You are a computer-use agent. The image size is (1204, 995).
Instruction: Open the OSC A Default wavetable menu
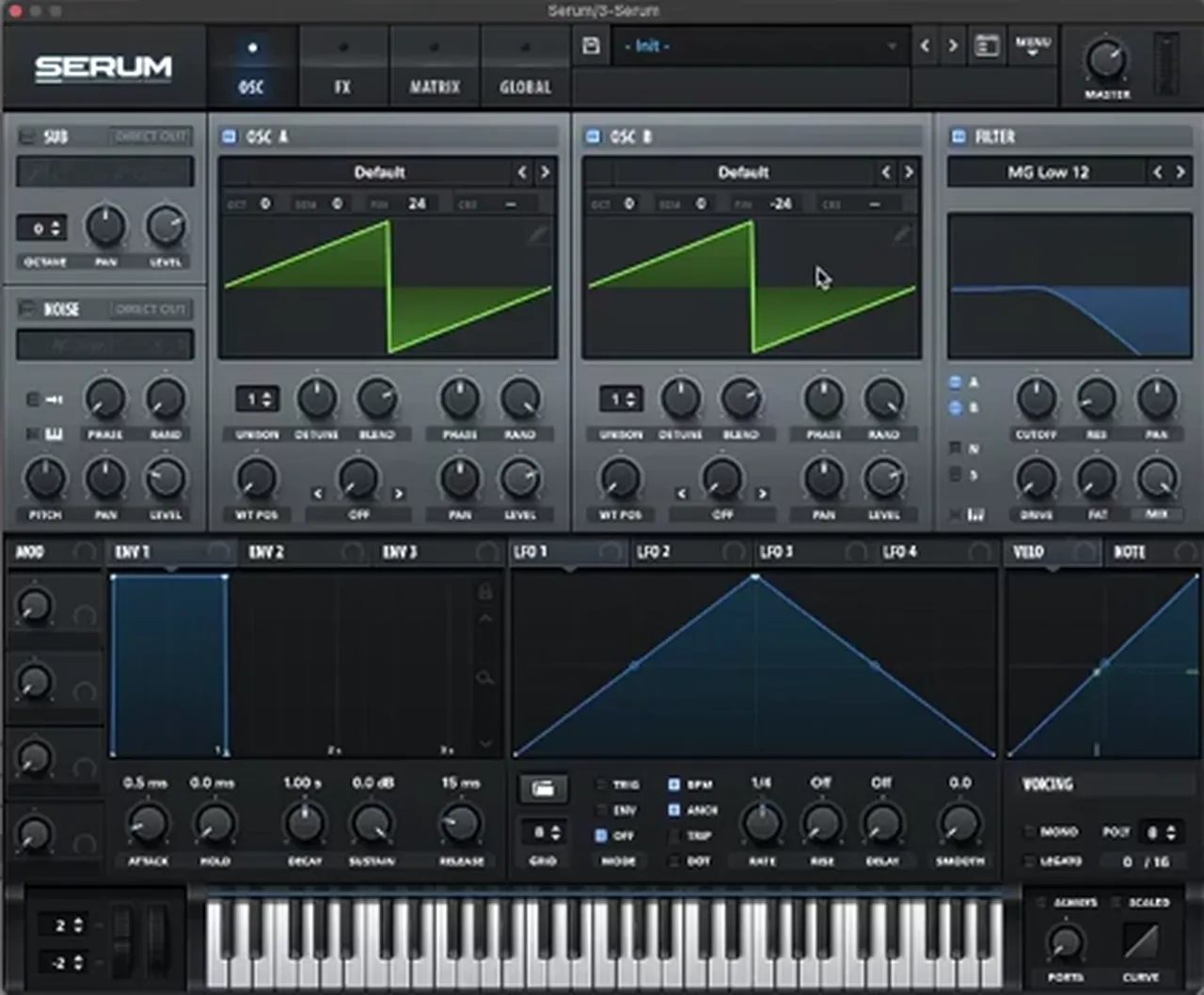click(379, 172)
